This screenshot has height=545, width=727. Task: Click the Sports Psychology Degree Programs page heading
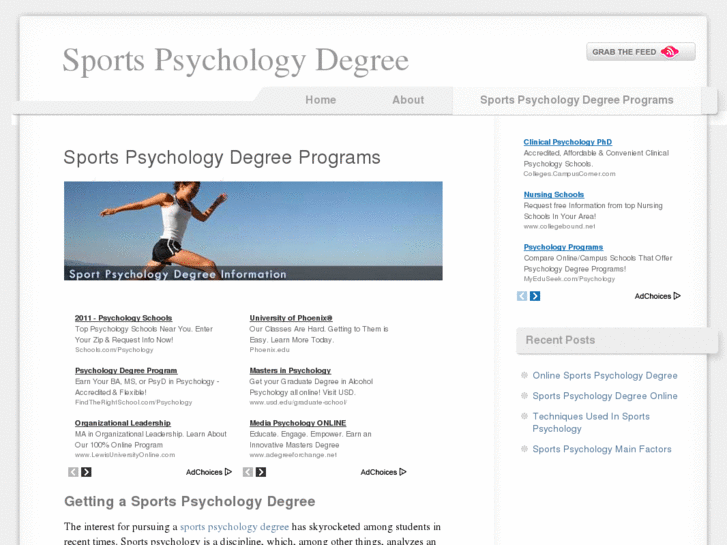(x=222, y=158)
